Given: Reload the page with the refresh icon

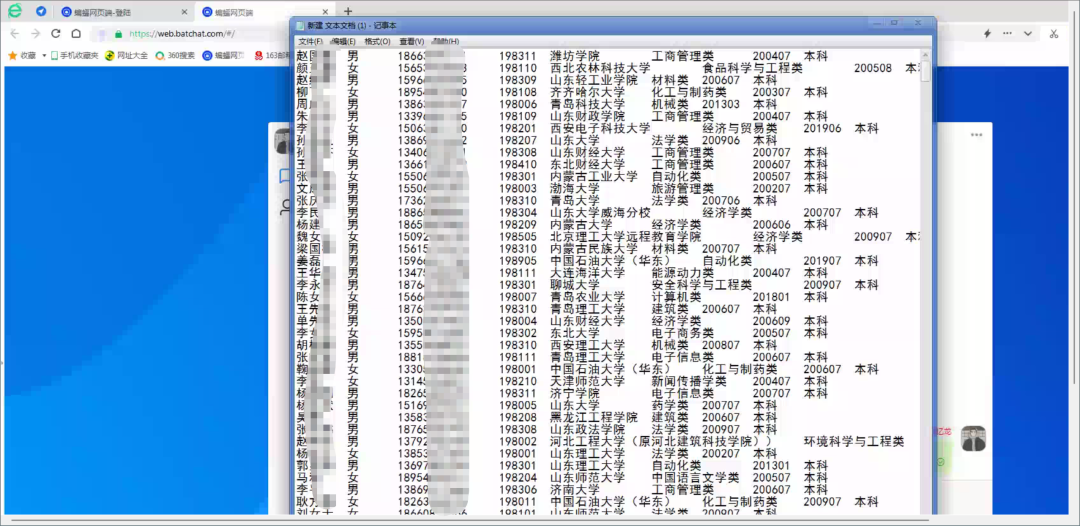Looking at the screenshot, I should point(56,33).
